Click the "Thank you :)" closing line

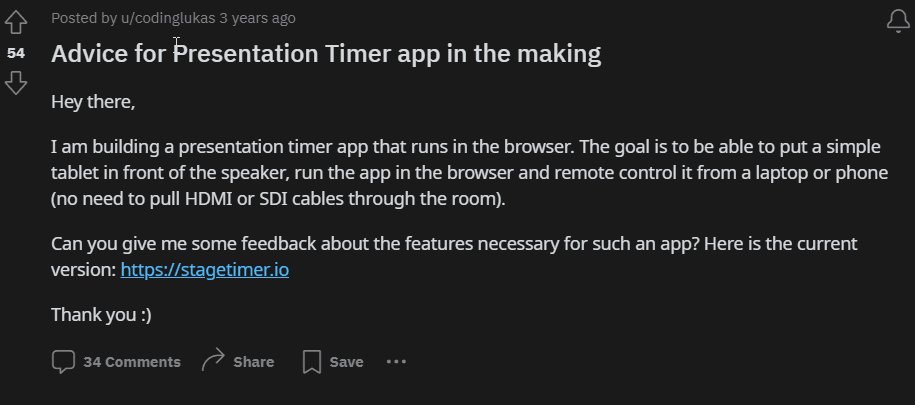pyautogui.click(x=102, y=315)
